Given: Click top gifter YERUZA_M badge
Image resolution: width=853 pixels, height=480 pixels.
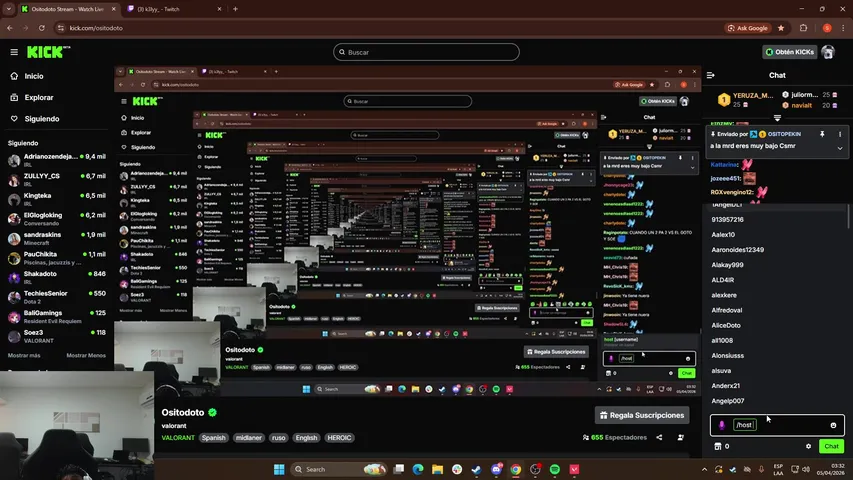Looking at the screenshot, I should click(724, 100).
